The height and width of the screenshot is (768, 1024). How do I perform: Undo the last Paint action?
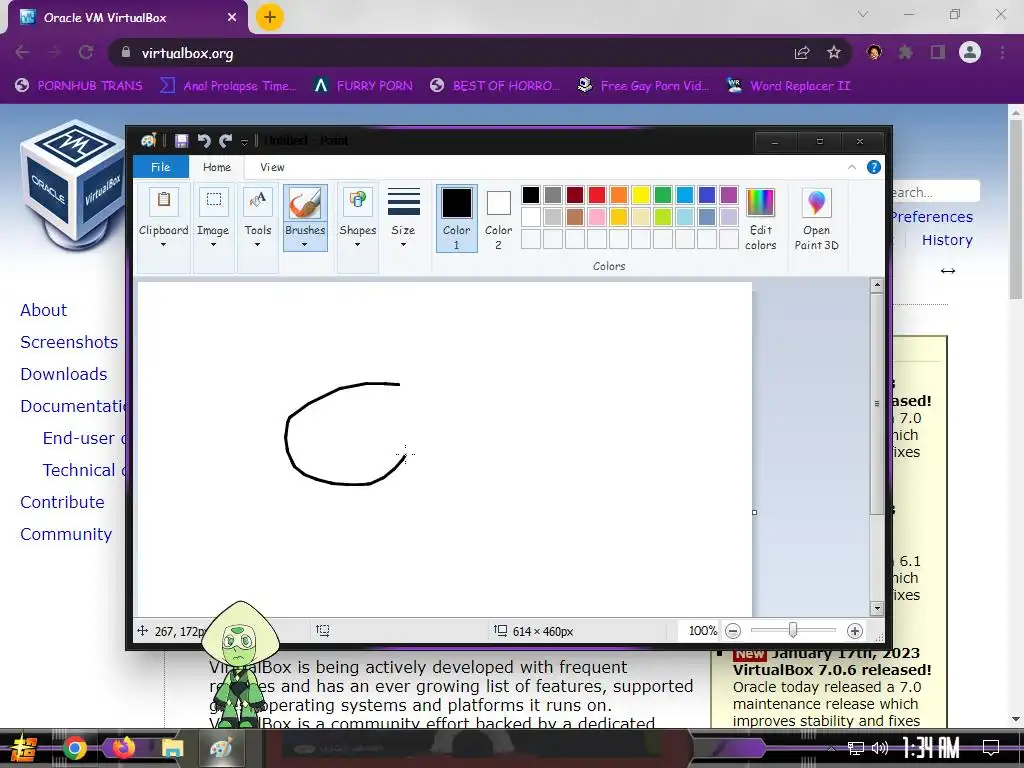pos(204,140)
